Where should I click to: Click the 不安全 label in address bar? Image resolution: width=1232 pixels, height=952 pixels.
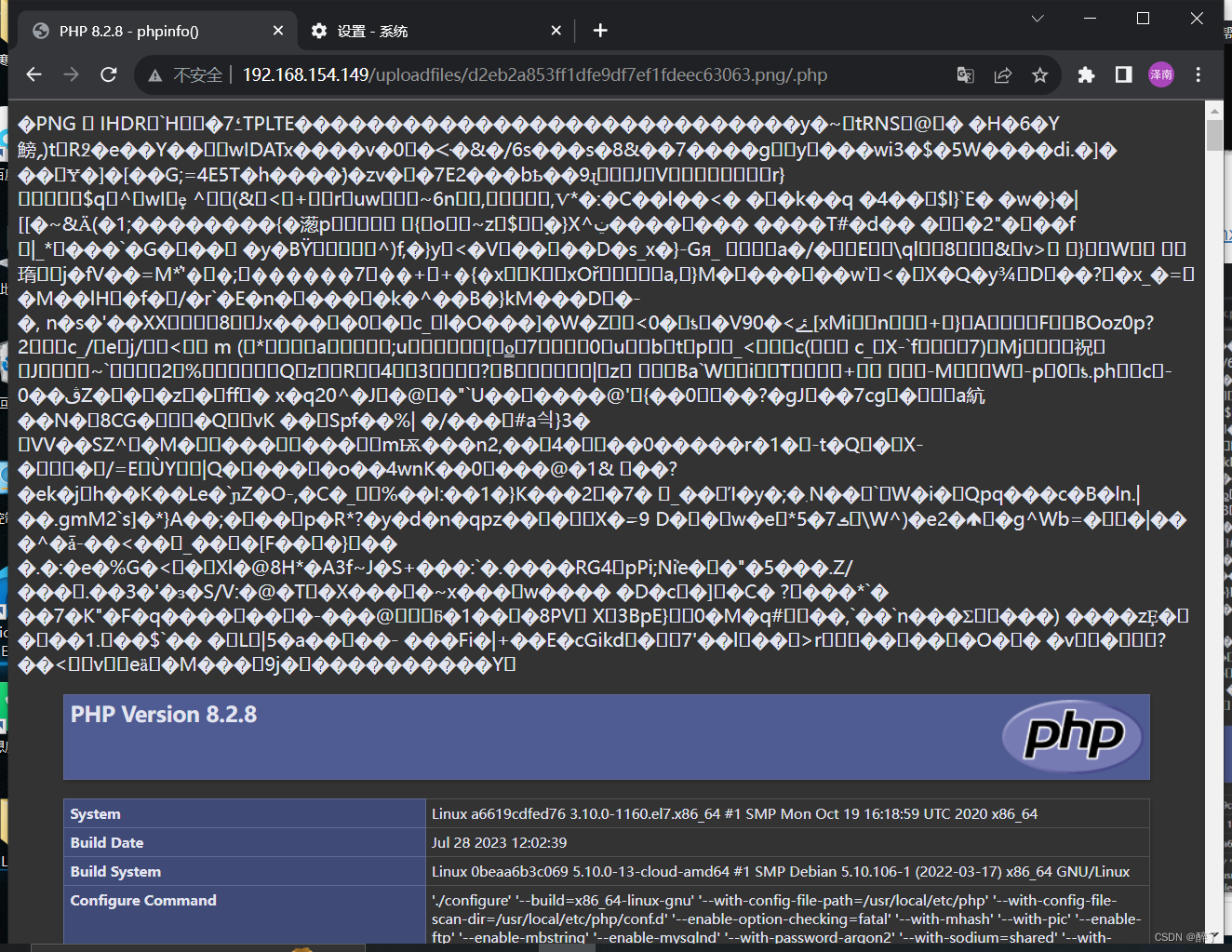click(198, 75)
